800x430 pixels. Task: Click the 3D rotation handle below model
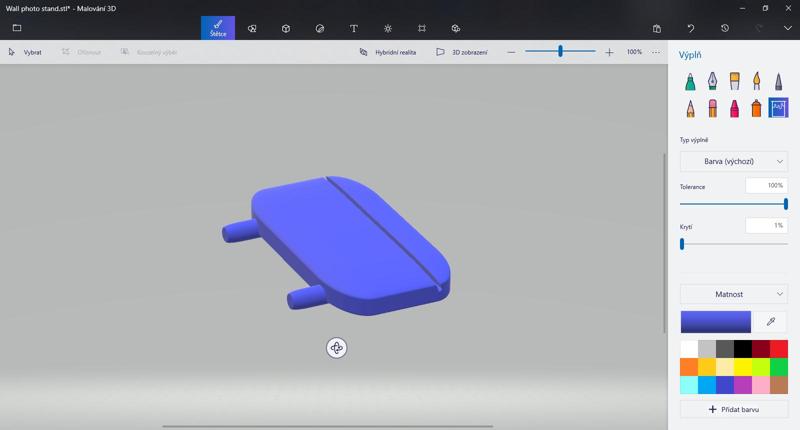coord(336,348)
